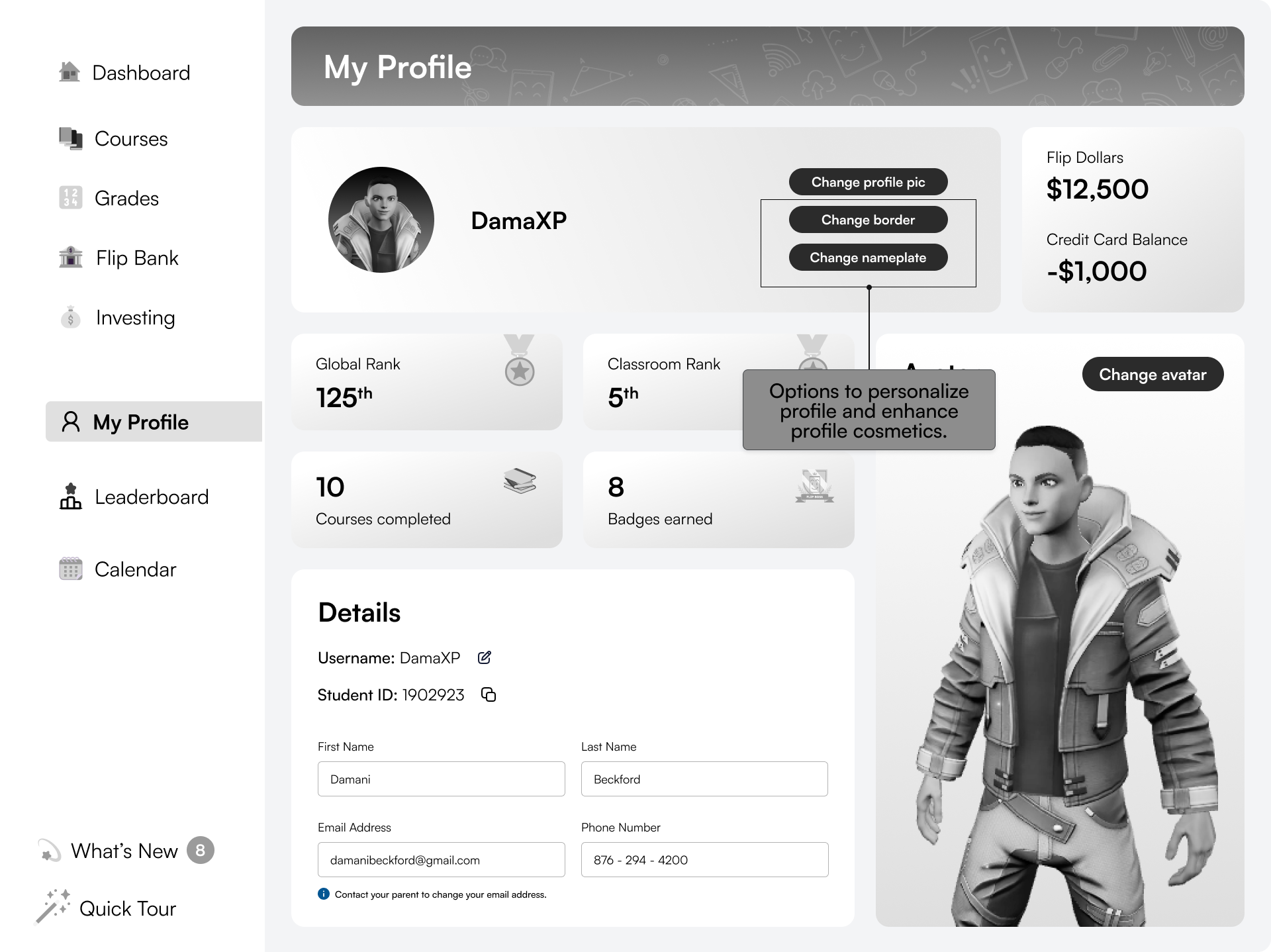Select the Change profile pic button
1271x952 pixels.
(868, 182)
